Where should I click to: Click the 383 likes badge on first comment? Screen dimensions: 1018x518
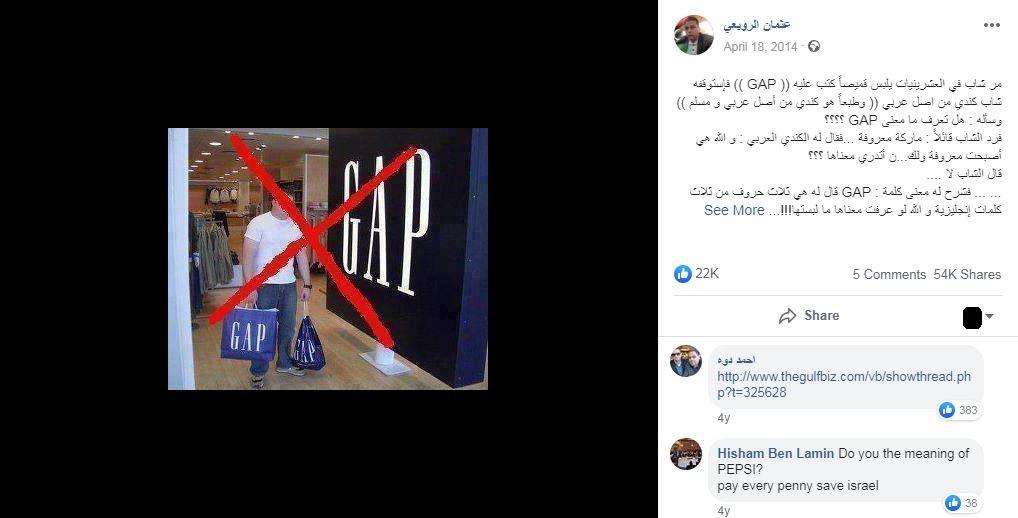[x=958, y=410]
